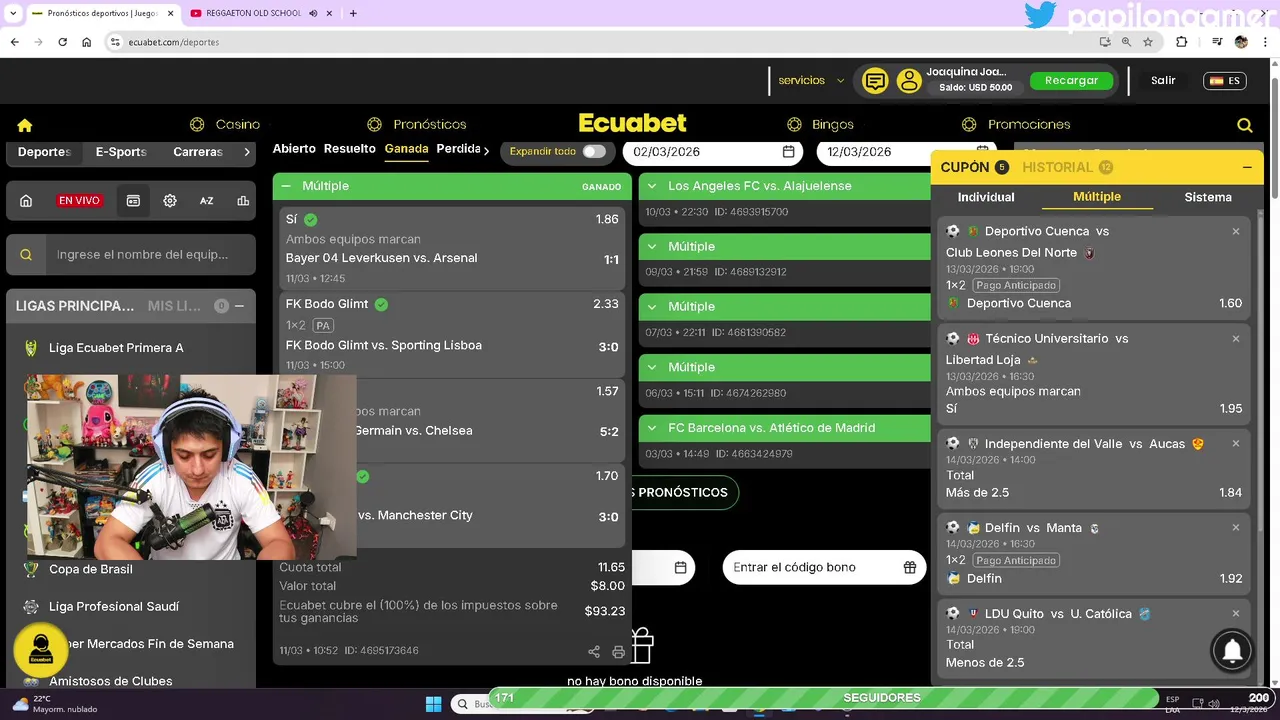Select the Perdida bets tab
Viewport: 1280px width, 720px height.
pos(459,149)
